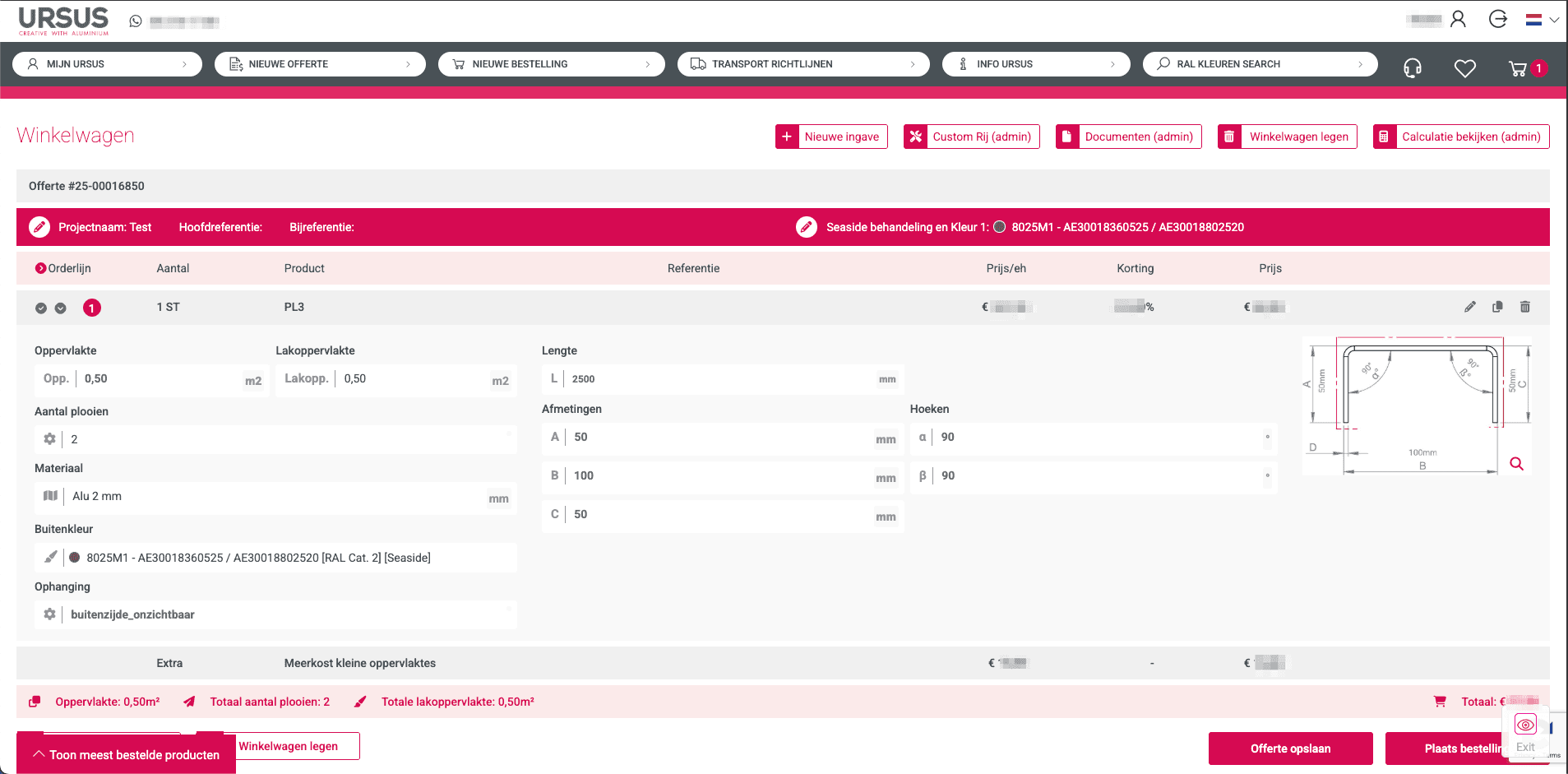This screenshot has height=774, width=1568.
Task: Open favorites with the heart icon
Action: 1465,69
